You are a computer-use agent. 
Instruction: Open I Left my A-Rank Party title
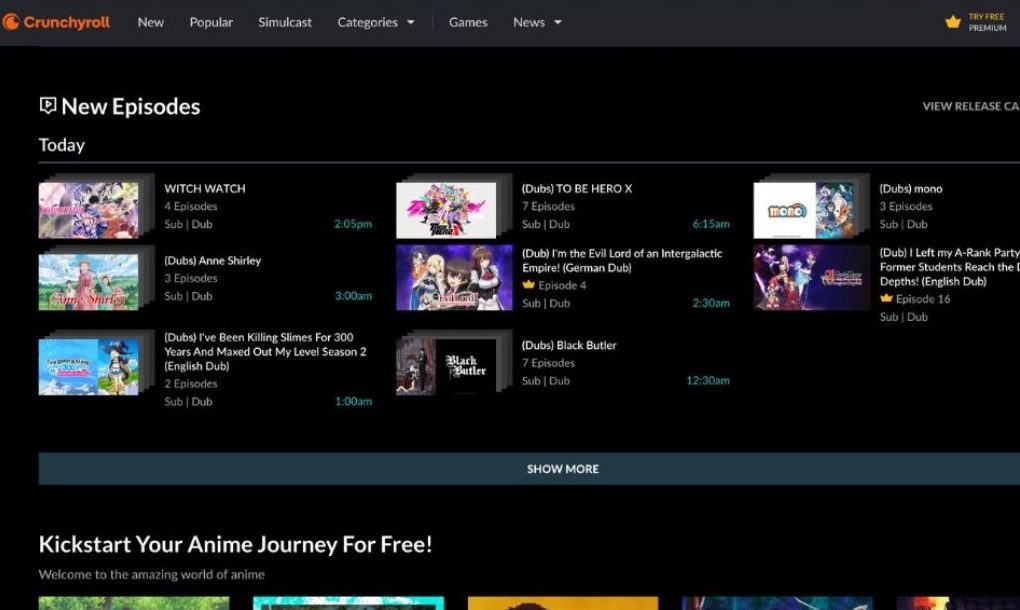click(x=950, y=267)
